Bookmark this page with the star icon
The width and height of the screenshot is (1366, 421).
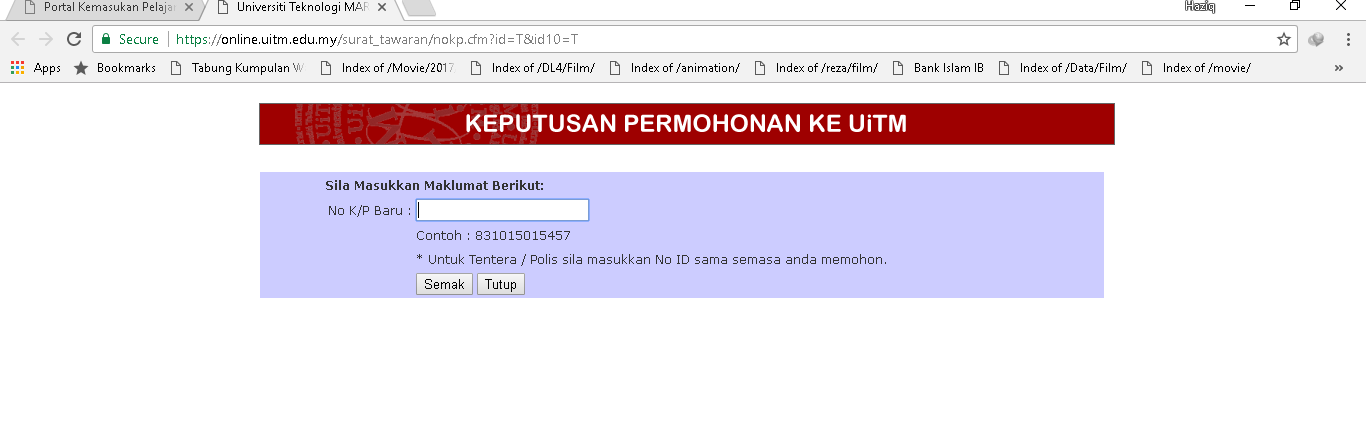pos(1284,39)
